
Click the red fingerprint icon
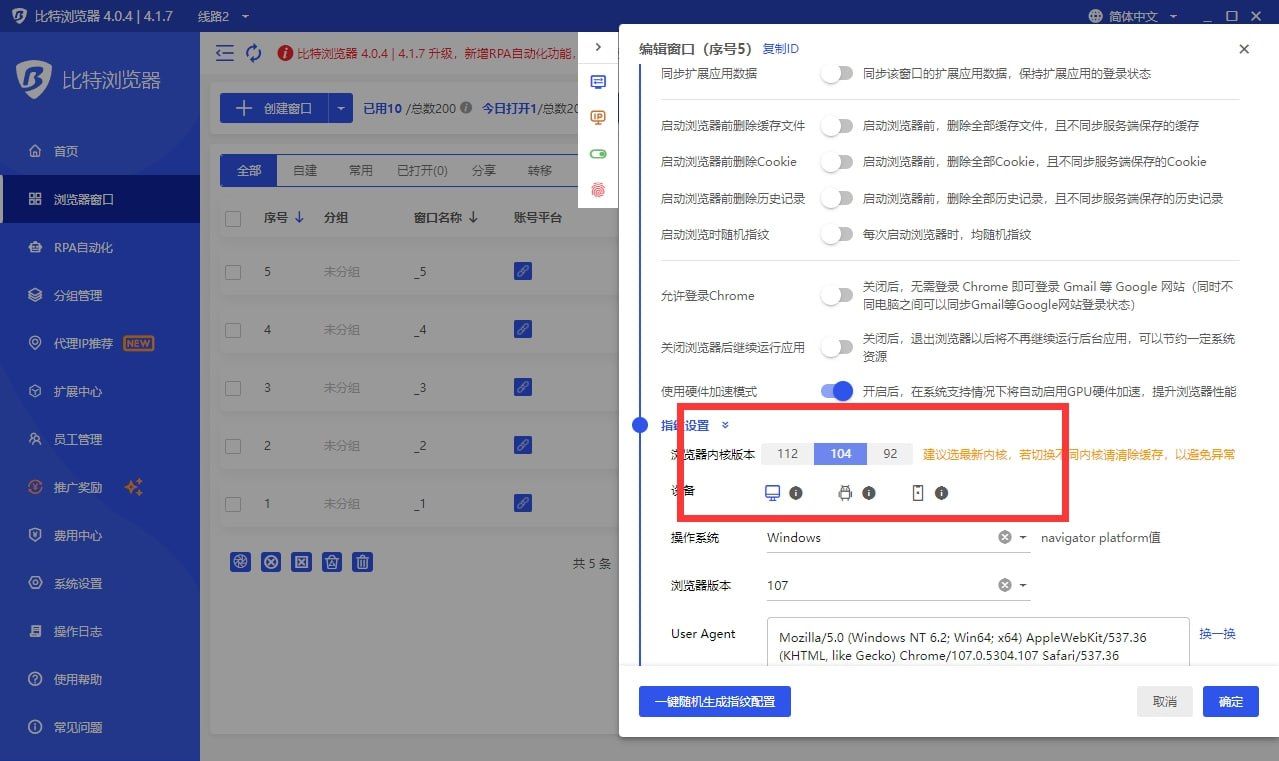tap(598, 189)
